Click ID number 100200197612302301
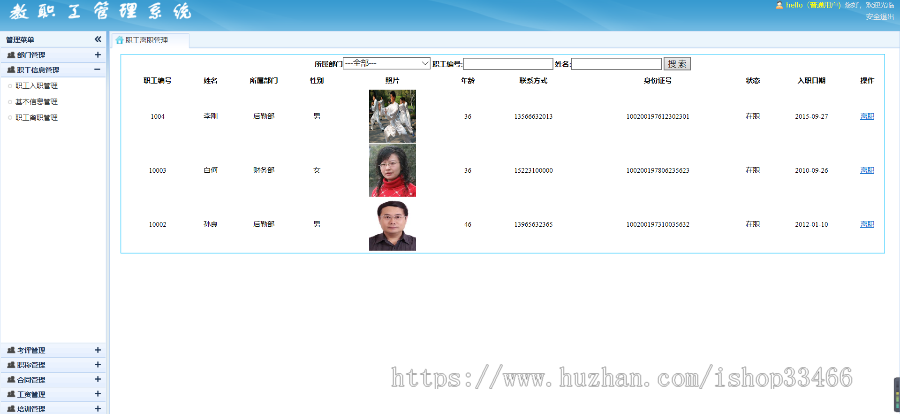This screenshot has width=900, height=414. [657, 117]
